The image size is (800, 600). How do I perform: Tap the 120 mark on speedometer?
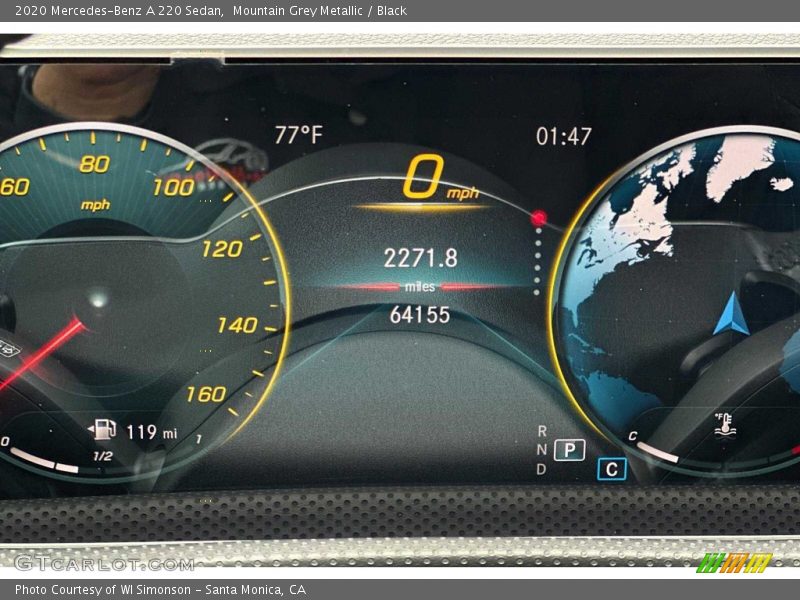click(x=222, y=249)
